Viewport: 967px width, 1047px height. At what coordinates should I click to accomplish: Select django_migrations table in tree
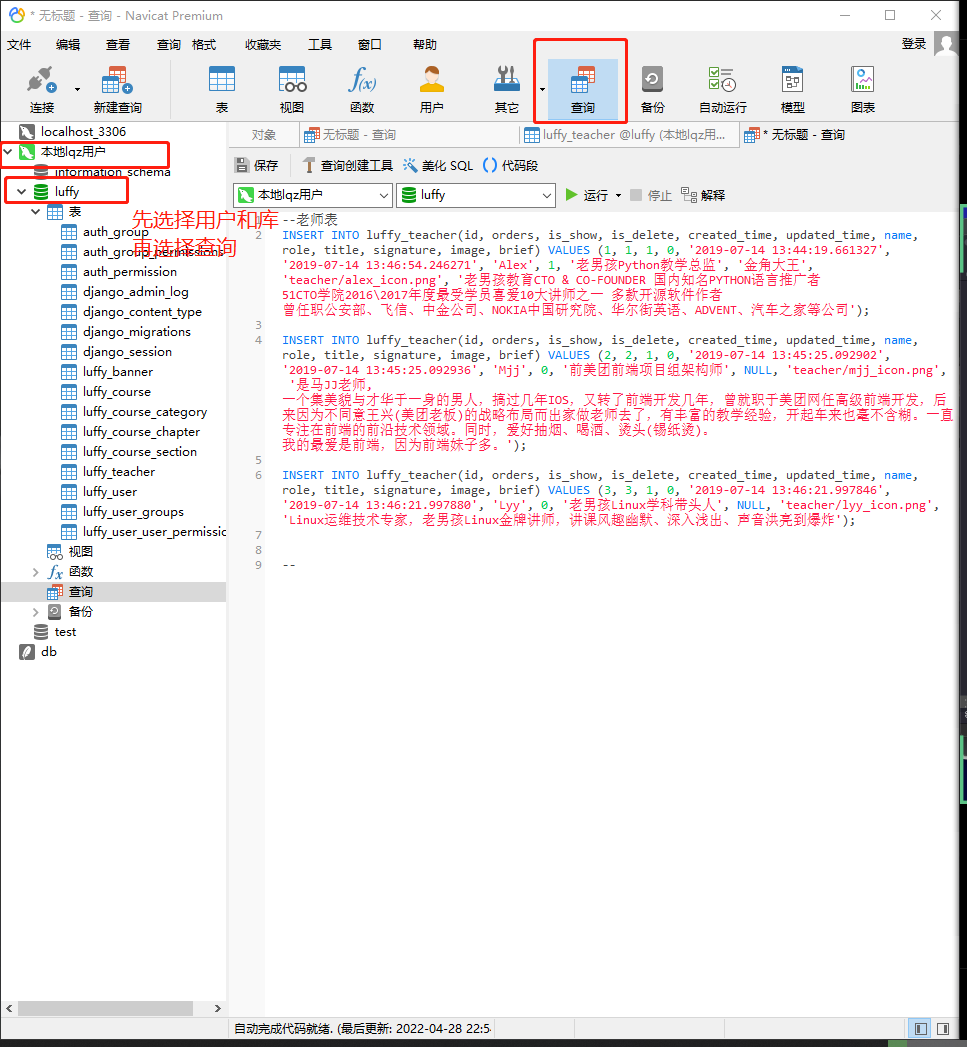pos(137,332)
